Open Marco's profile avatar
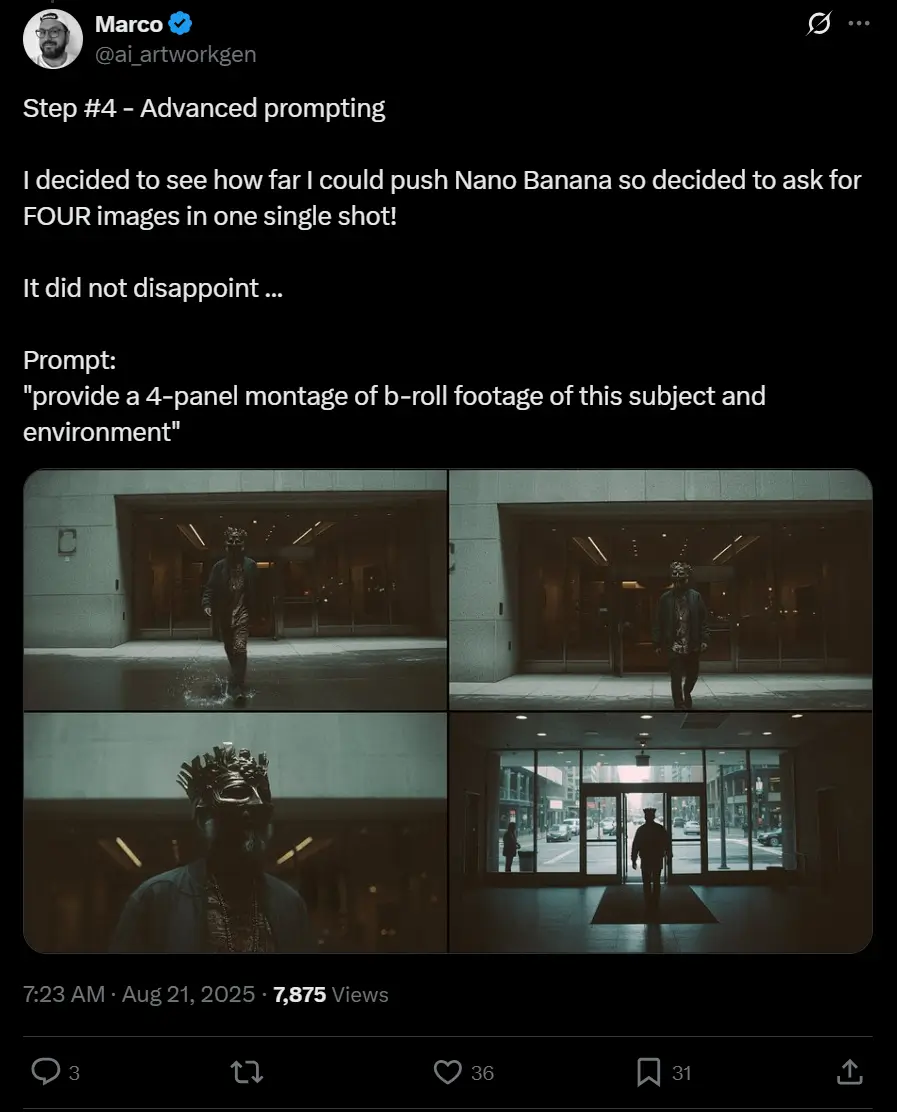The width and height of the screenshot is (897, 1112). [x=53, y=39]
